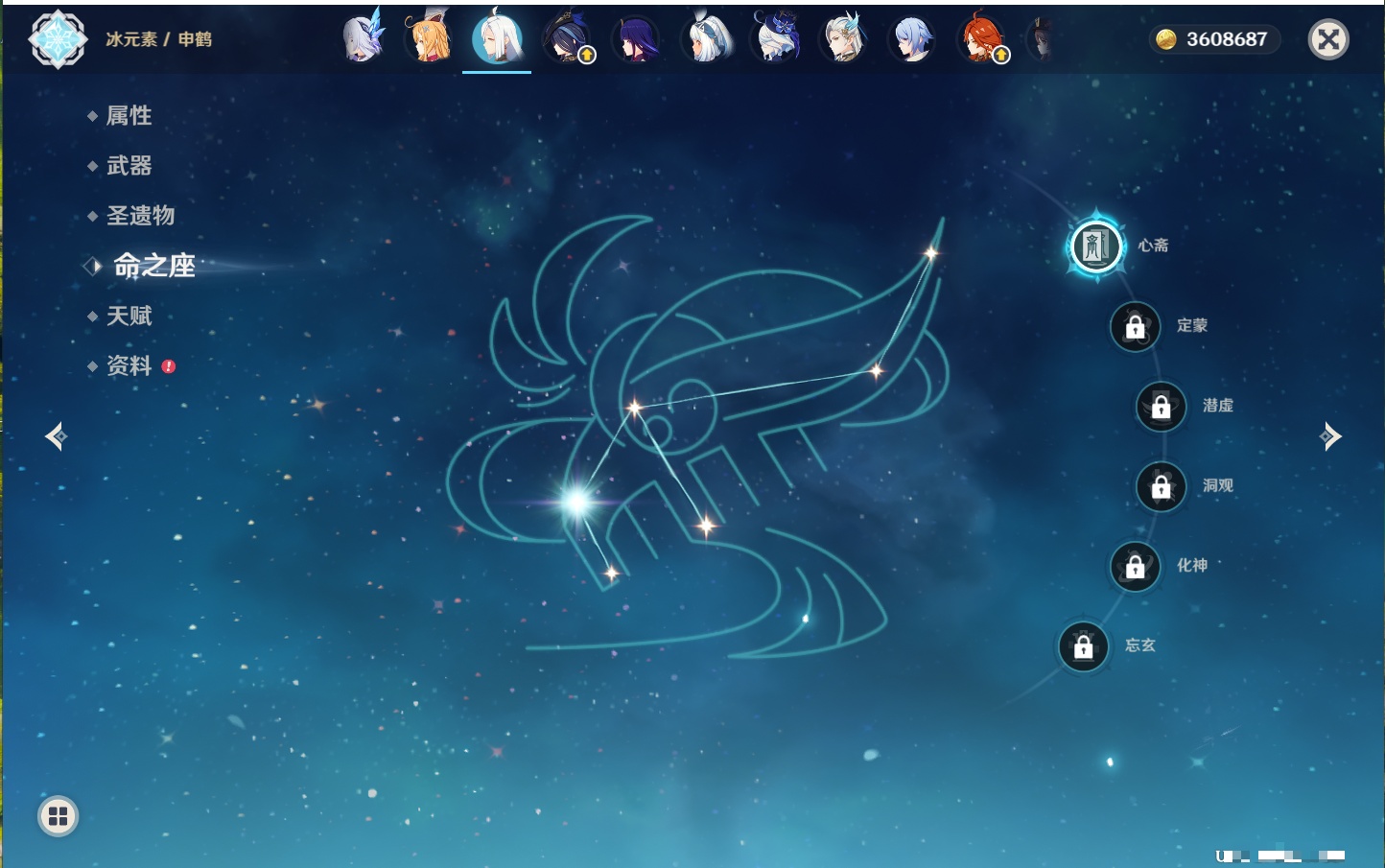1385x868 pixels.
Task: Open the activated 心斋 constellation node
Action: point(1095,246)
